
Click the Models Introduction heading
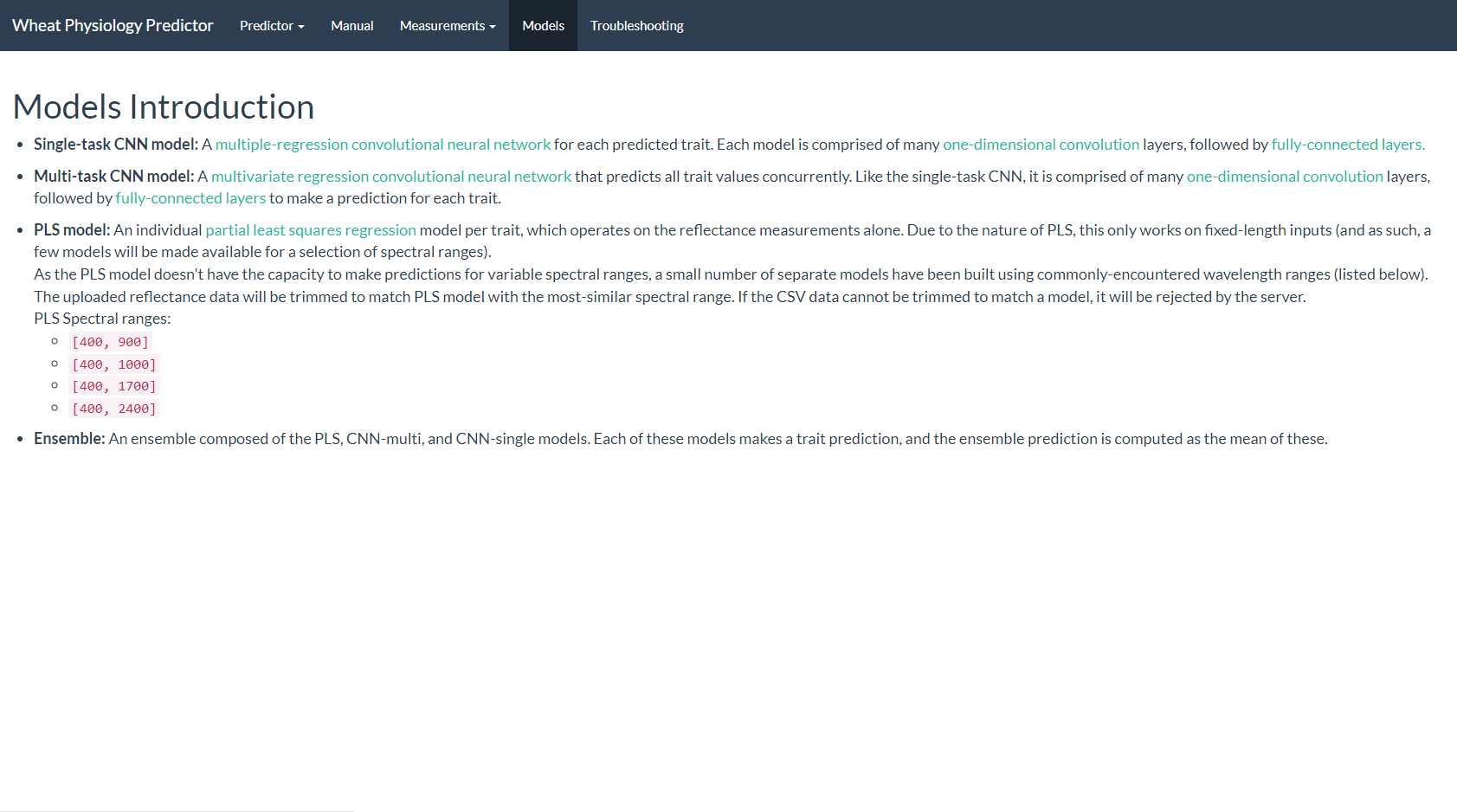[164, 107]
